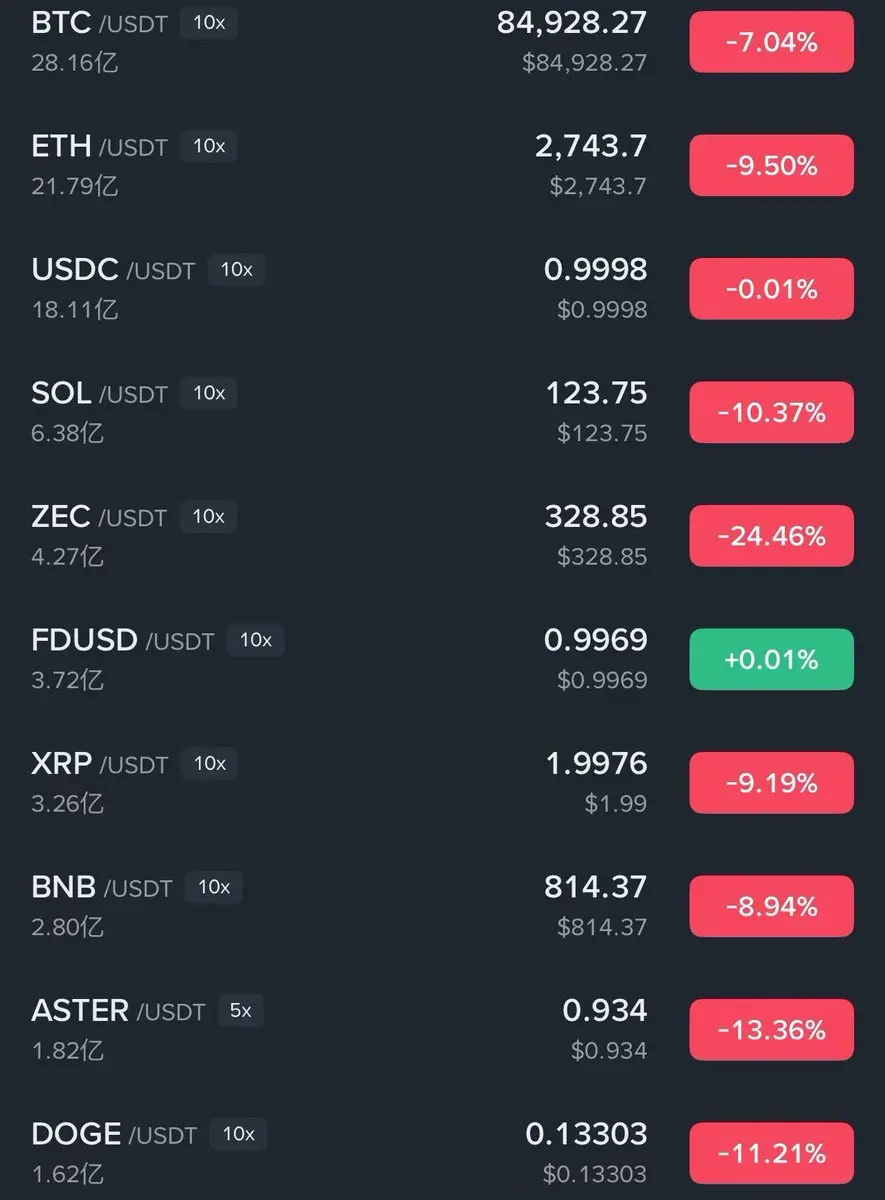This screenshot has height=1200, width=885.
Task: Click the DOGE -11.21% change button
Action: pos(771,1153)
